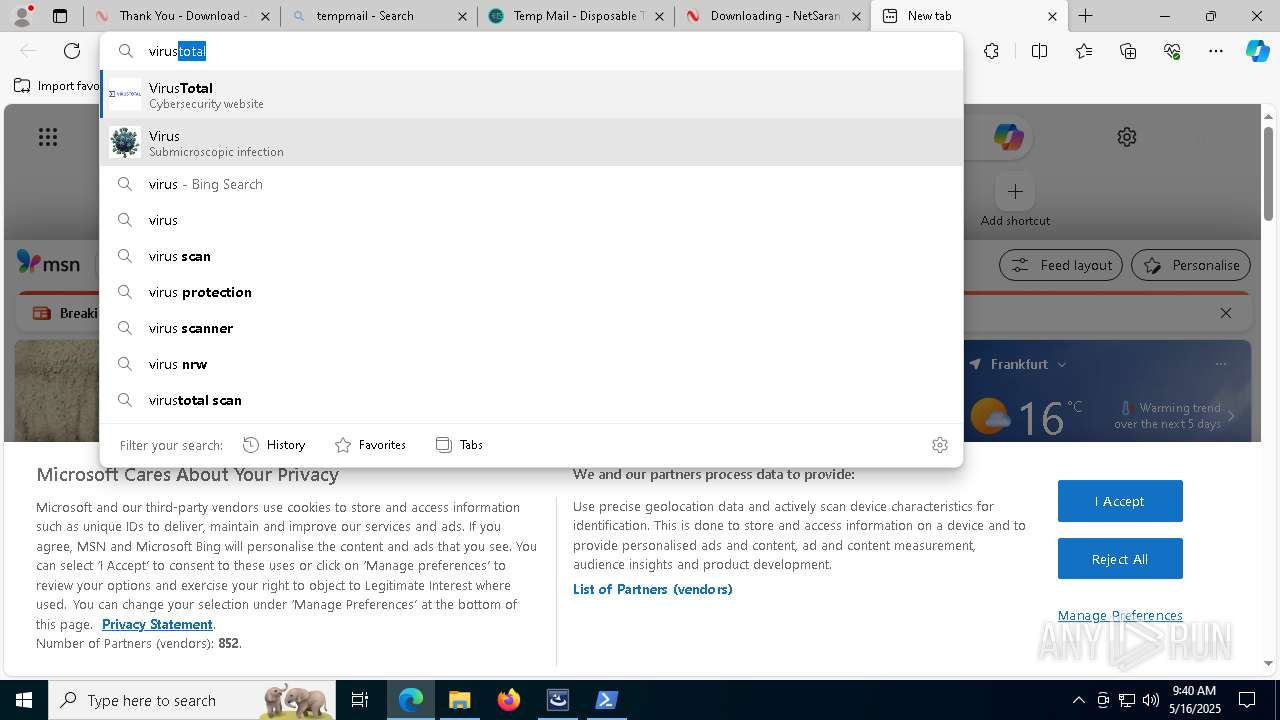Open the Collections icon in toolbar
The height and width of the screenshot is (720, 1280).
pyautogui.click(x=1128, y=51)
